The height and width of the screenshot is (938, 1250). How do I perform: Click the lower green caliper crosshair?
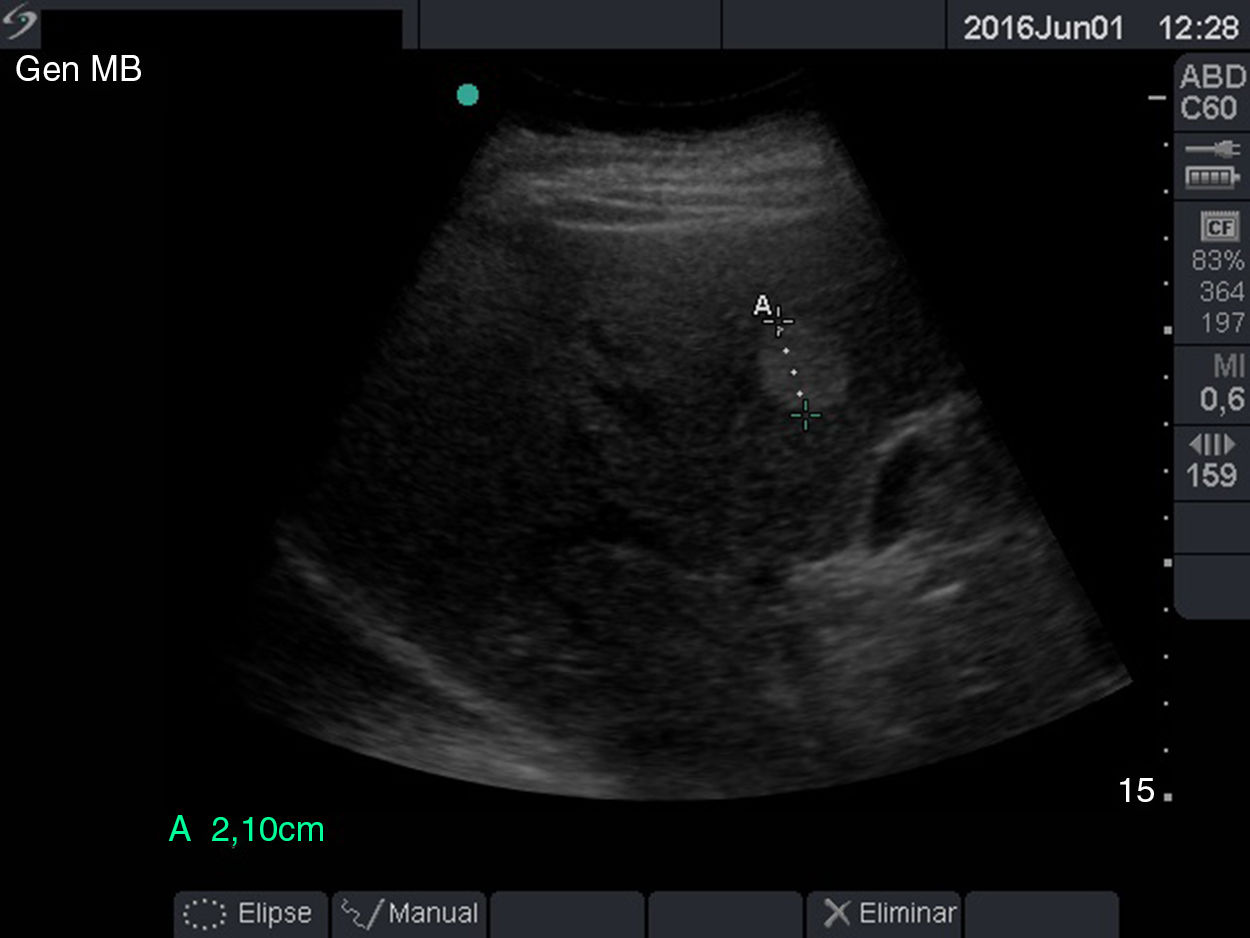(x=806, y=414)
